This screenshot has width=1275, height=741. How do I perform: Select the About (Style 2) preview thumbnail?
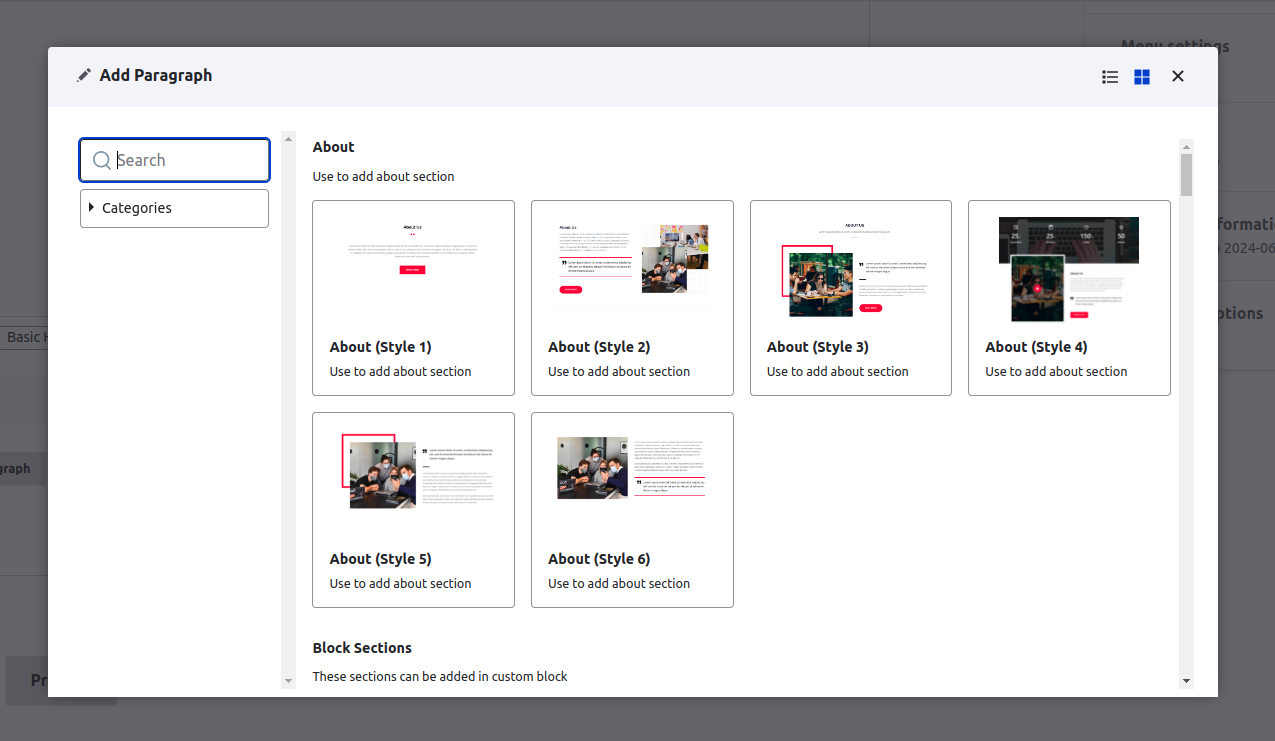[632, 258]
